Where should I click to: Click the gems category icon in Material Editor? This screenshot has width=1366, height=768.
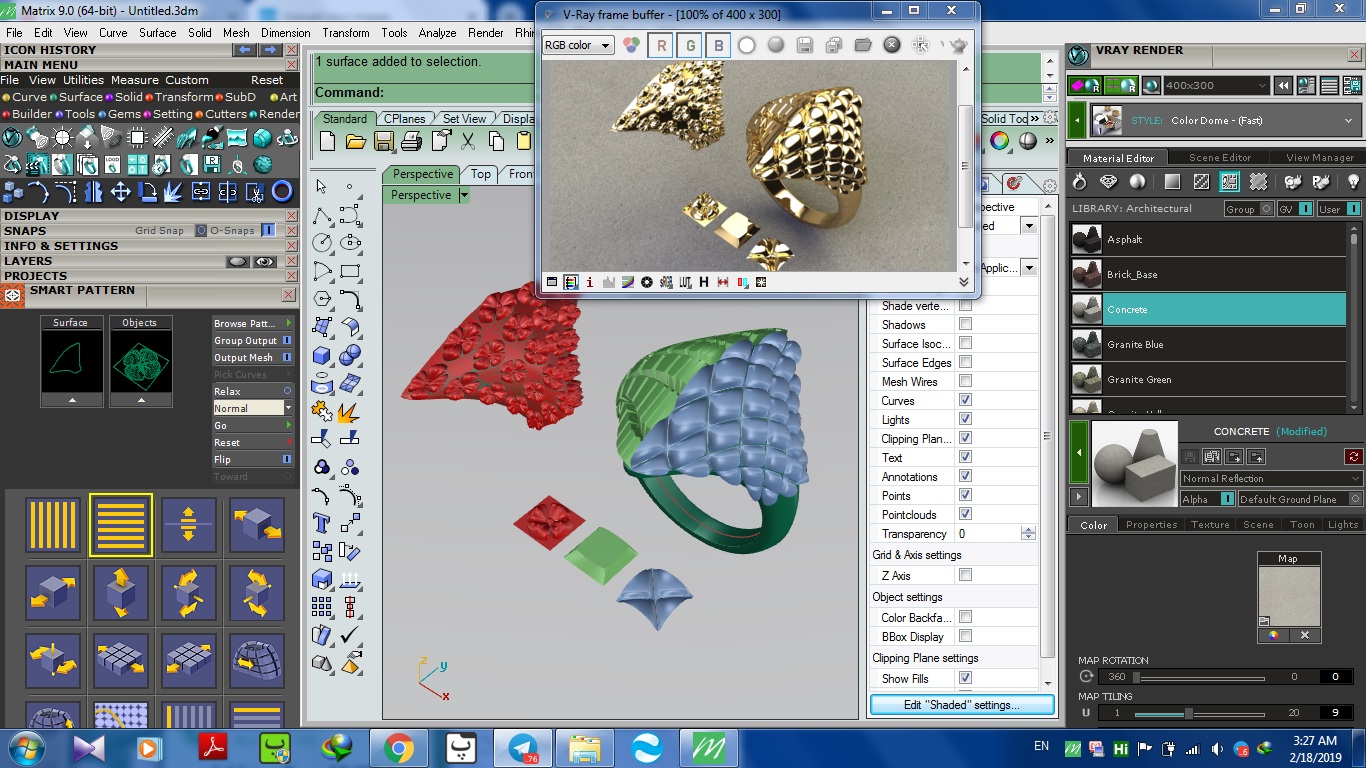(x=1108, y=182)
